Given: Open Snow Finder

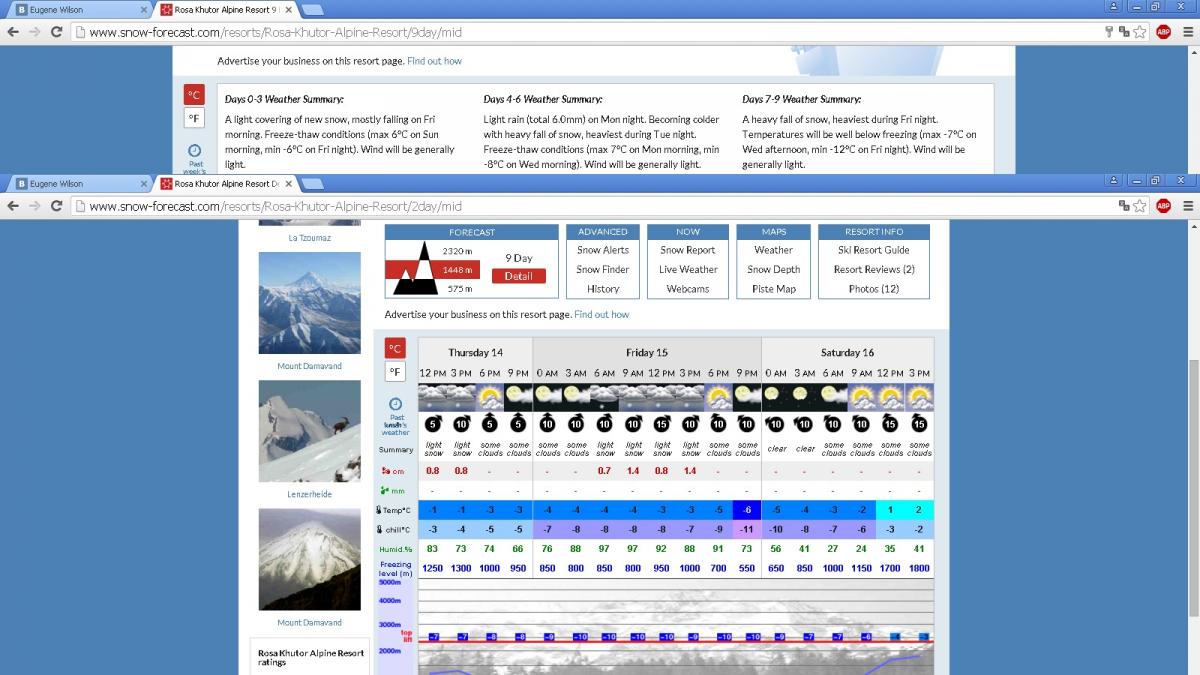Looking at the screenshot, I should pos(603,269).
